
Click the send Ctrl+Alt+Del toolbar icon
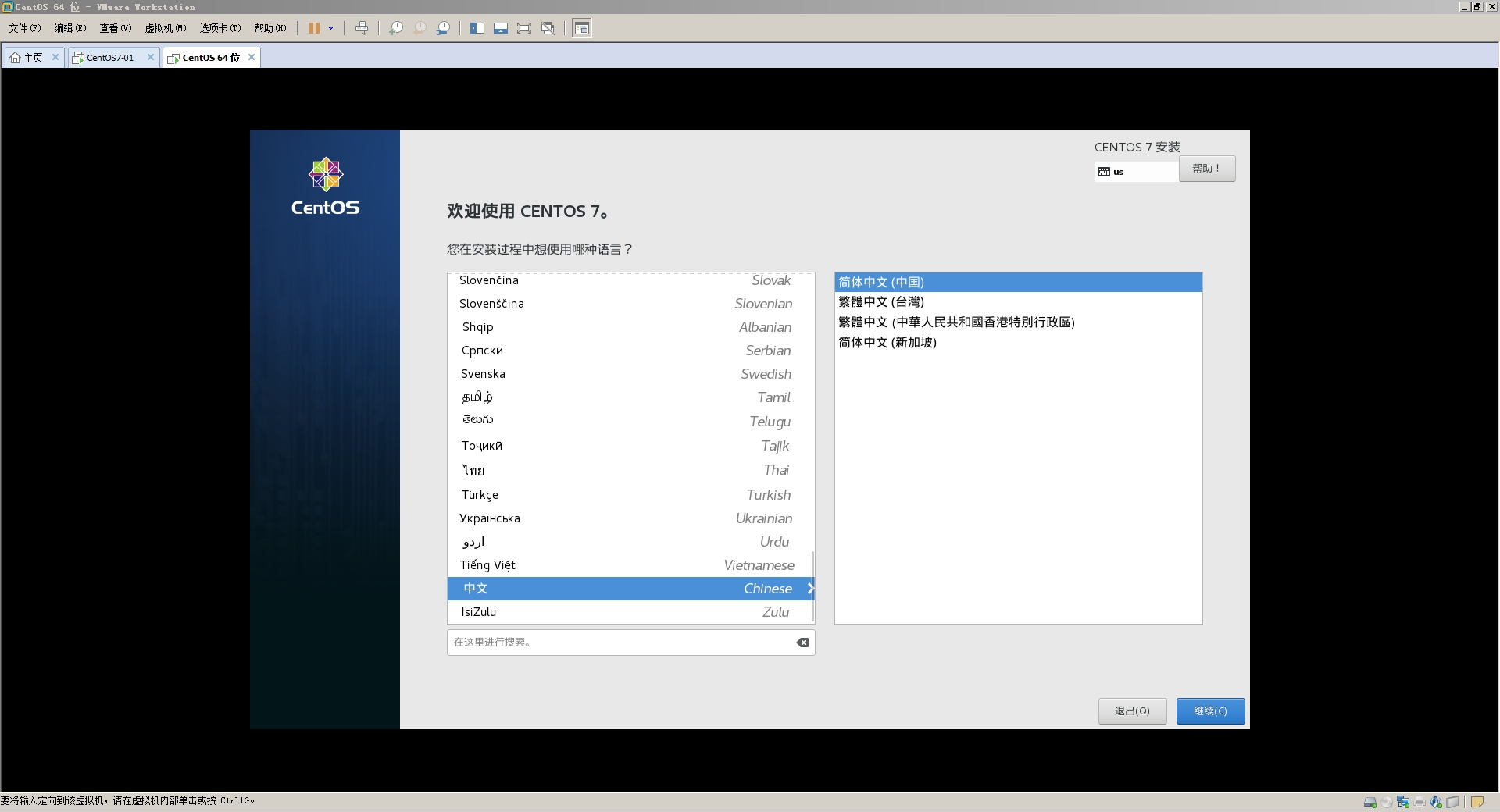[362, 28]
